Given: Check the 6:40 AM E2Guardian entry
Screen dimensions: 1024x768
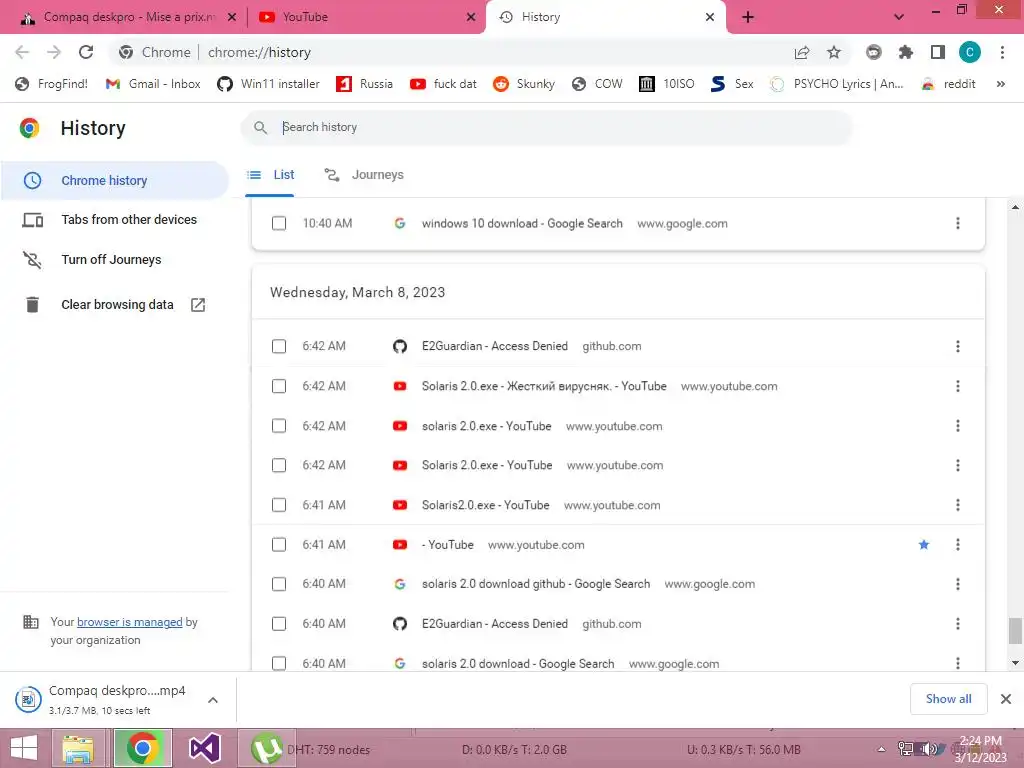Looking at the screenshot, I should pyautogui.click(x=279, y=624).
